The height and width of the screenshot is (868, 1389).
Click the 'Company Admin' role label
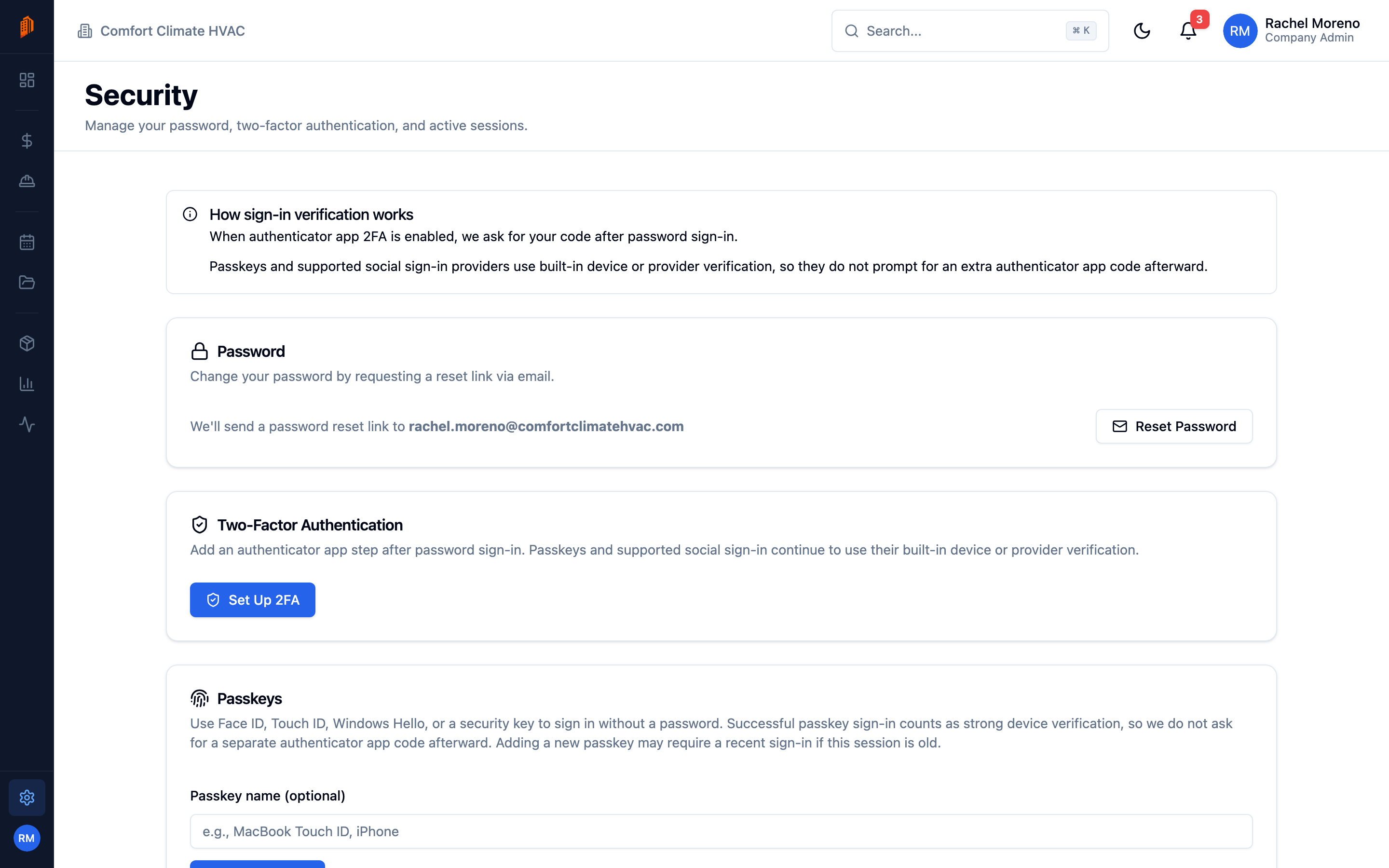(1309, 38)
